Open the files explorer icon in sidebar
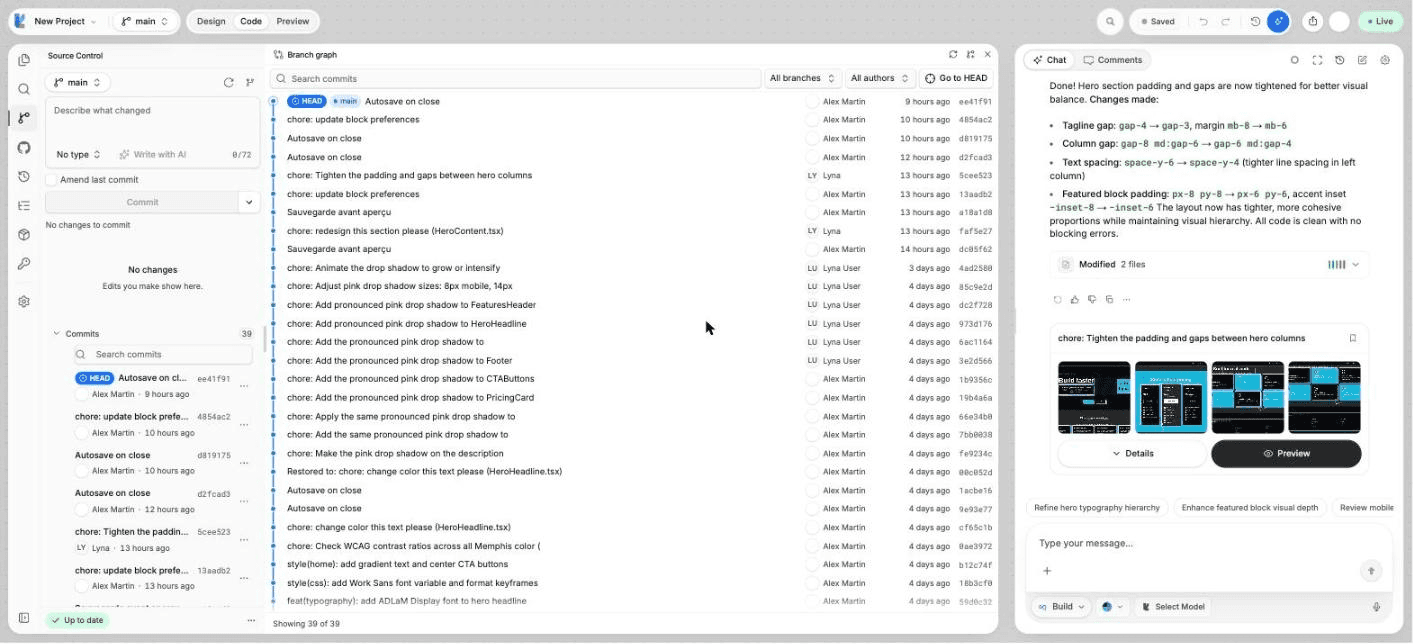 [x=24, y=60]
